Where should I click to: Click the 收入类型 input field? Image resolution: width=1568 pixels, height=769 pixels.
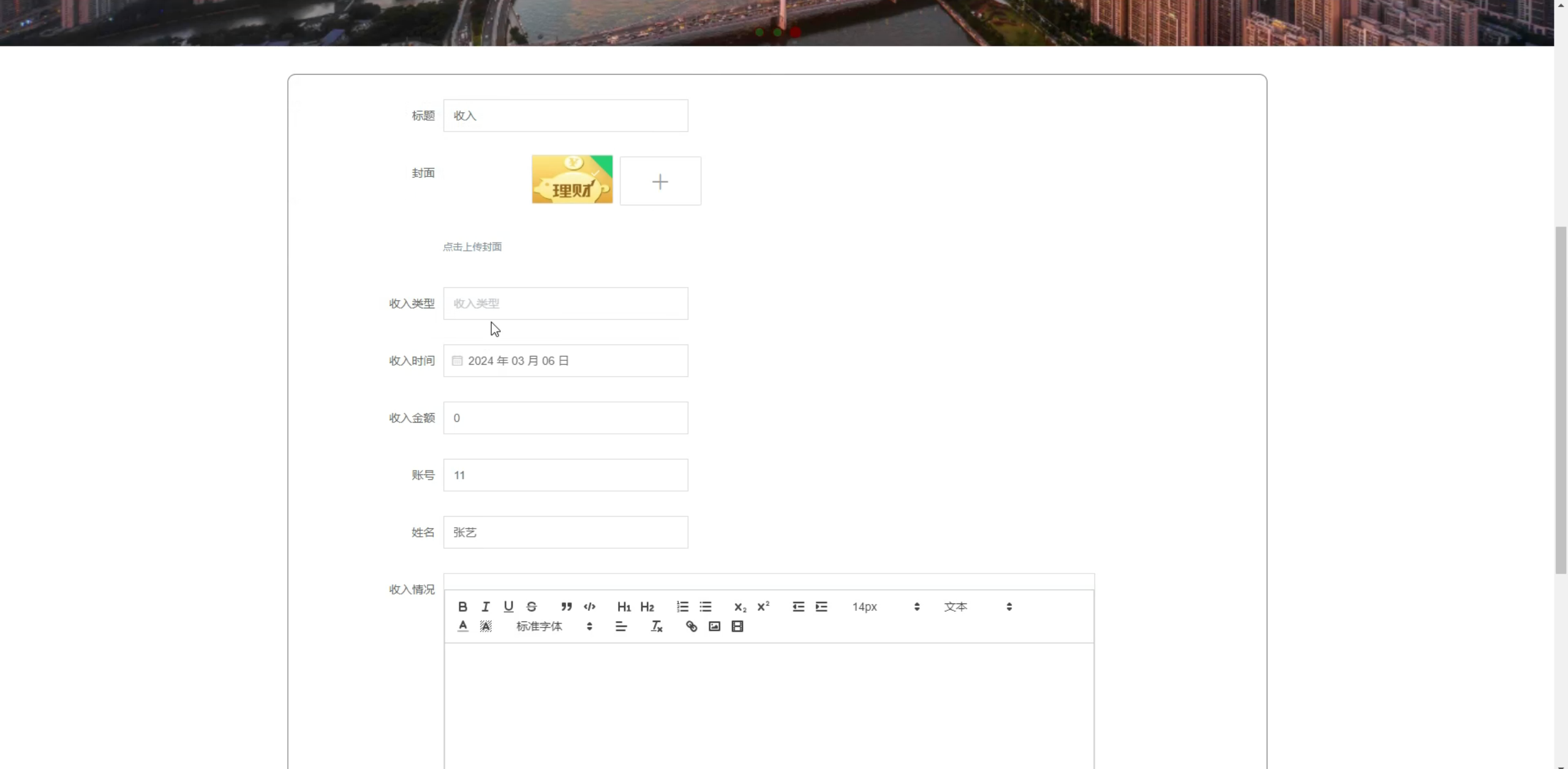coord(565,303)
